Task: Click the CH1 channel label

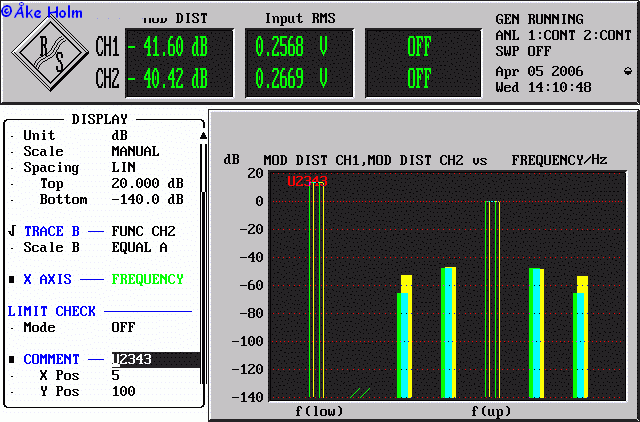Action: click(x=107, y=47)
